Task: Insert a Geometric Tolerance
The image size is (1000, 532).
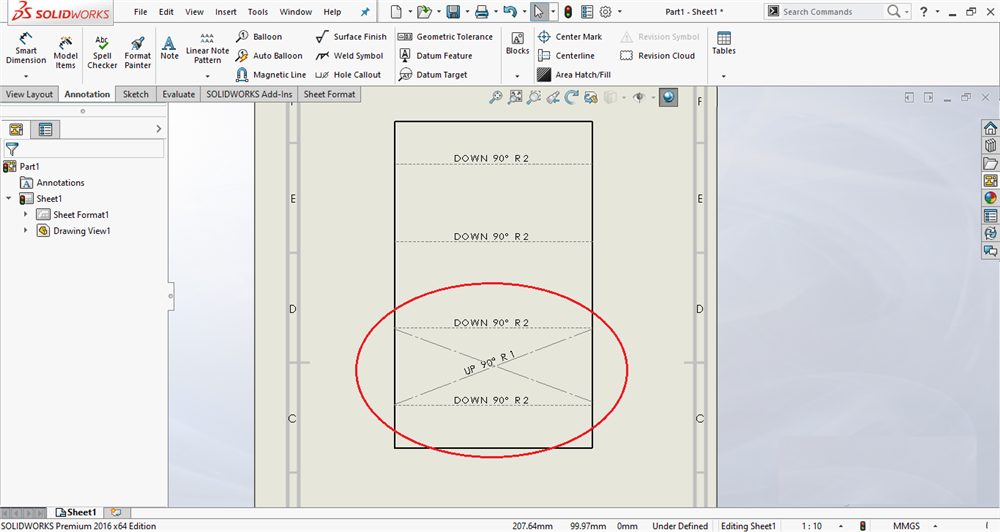Action: [445, 36]
